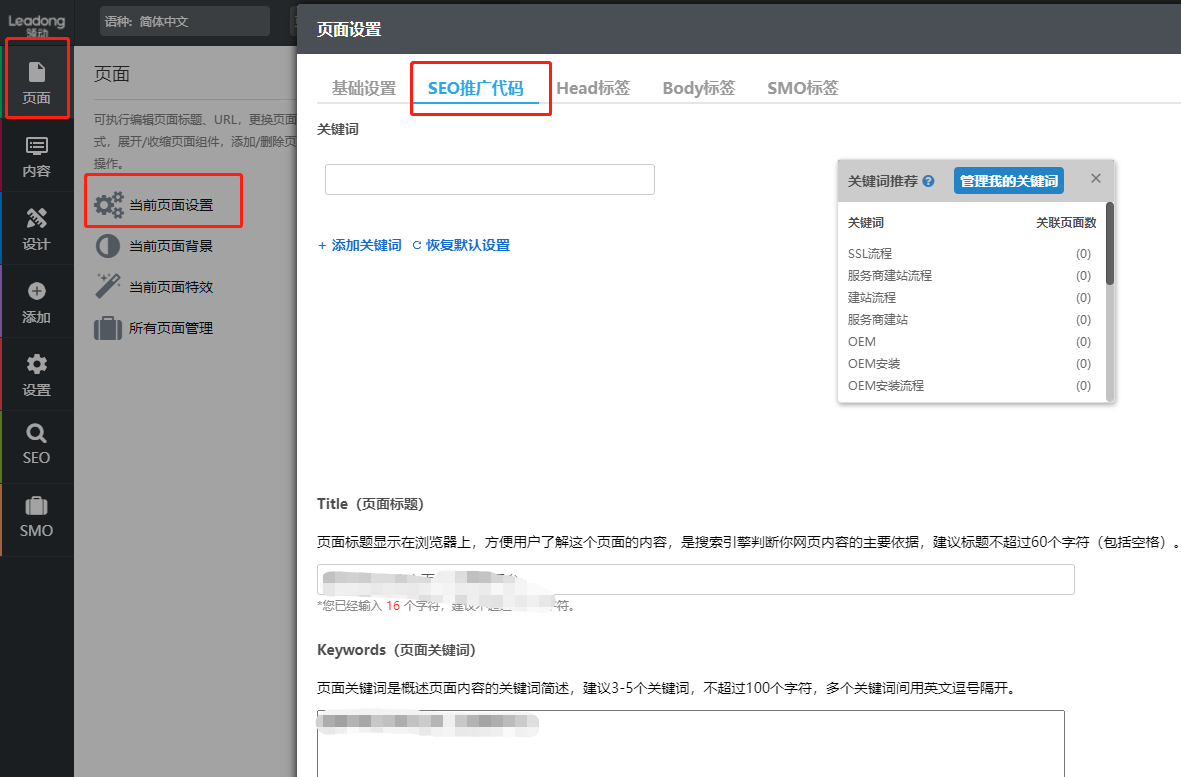Switch to the Head标签 tab
Screen dimensions: 1181x777
pos(593,88)
